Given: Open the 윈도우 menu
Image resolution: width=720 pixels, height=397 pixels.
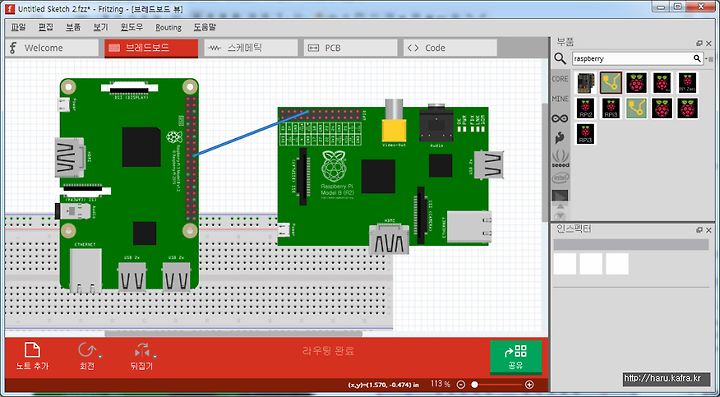Looking at the screenshot, I should point(132,27).
